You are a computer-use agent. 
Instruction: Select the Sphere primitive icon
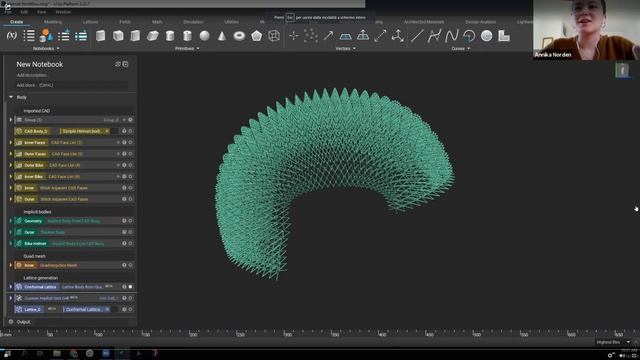(x=204, y=36)
